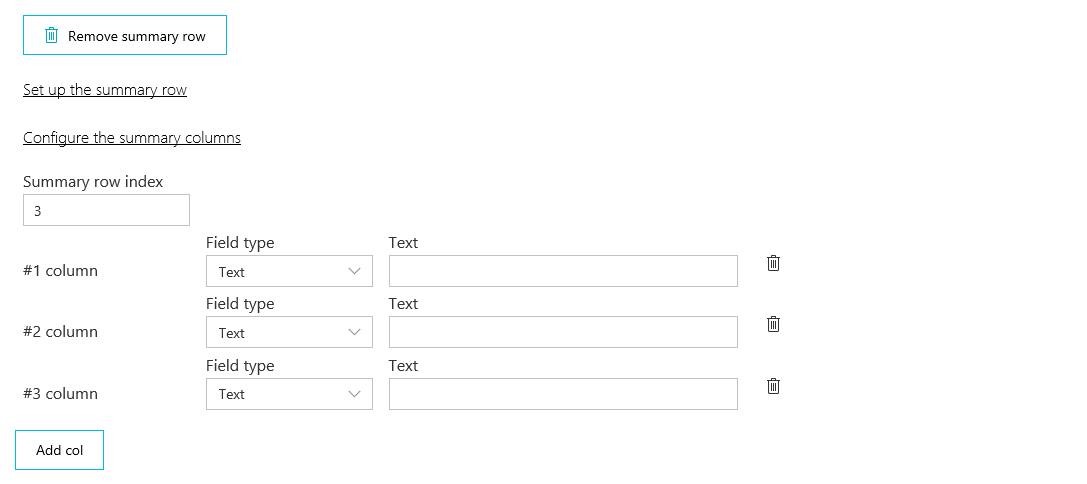Open the Field type dropdown for #1 column

click(x=289, y=271)
